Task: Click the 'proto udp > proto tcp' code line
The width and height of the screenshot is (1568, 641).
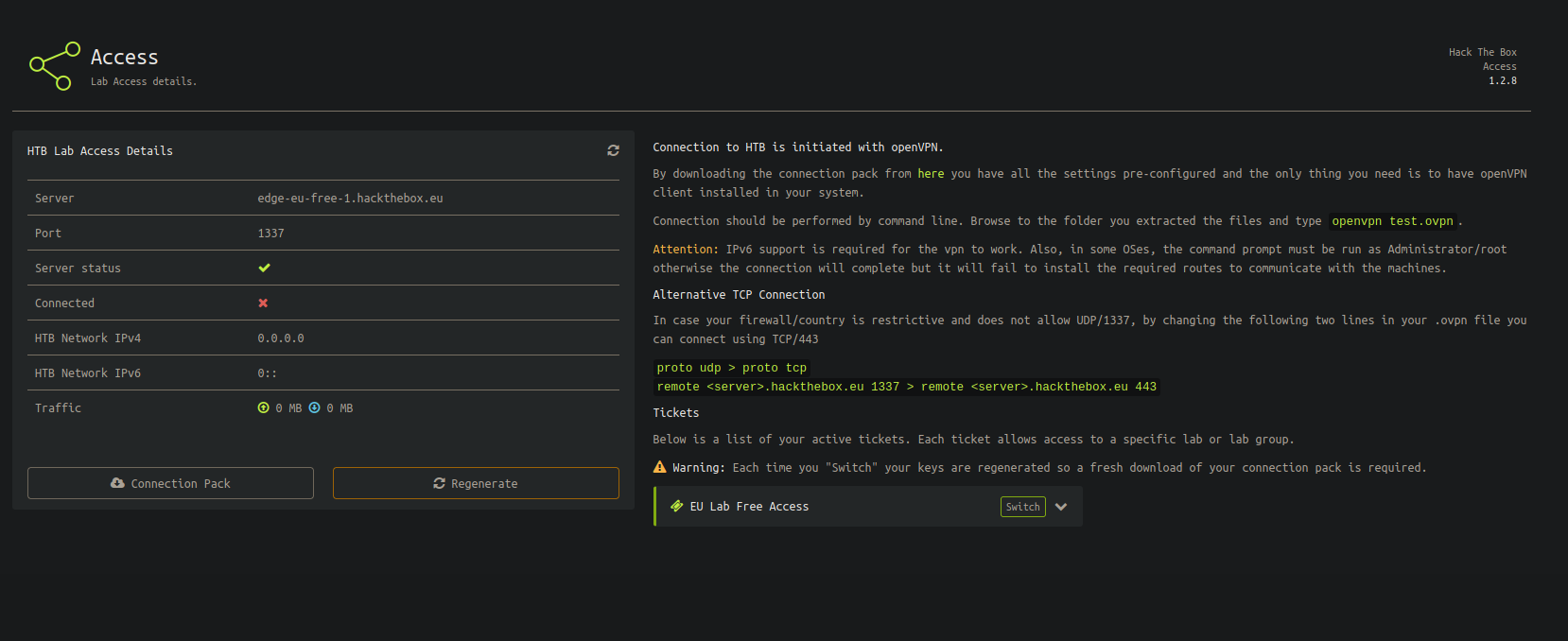Action: 732,368
